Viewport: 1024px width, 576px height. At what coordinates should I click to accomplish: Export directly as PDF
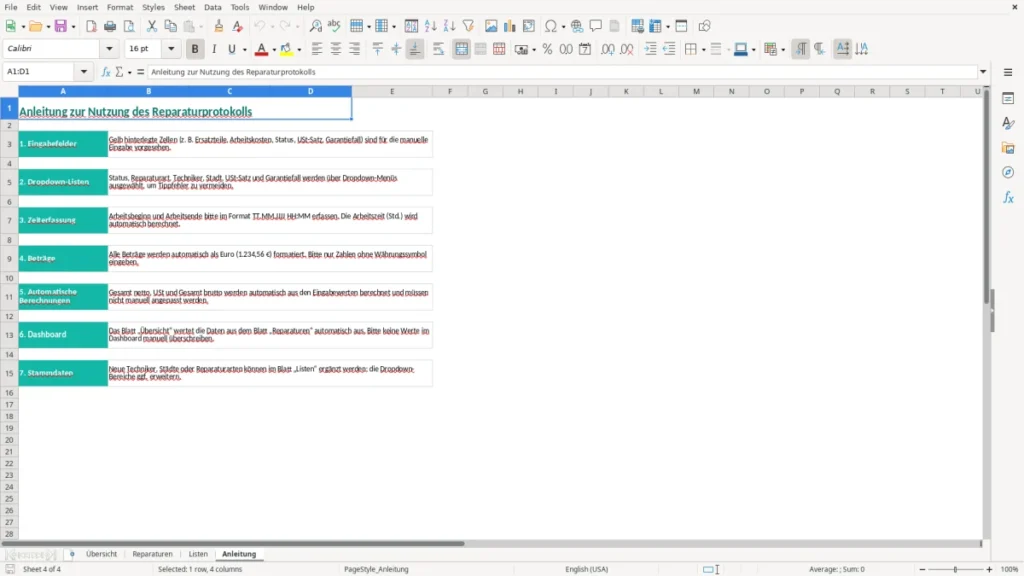pos(91,26)
